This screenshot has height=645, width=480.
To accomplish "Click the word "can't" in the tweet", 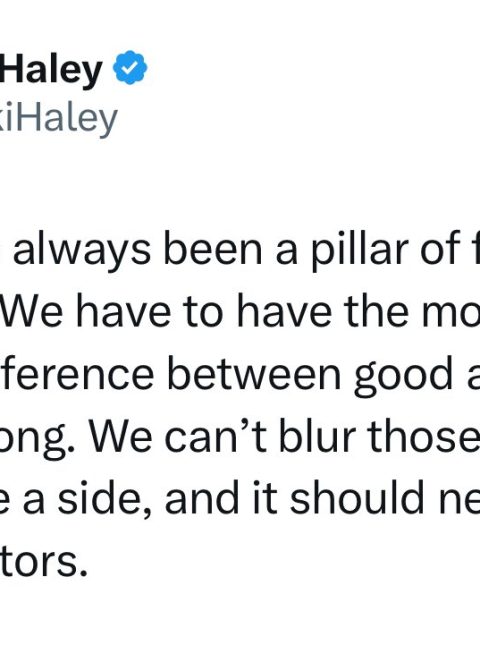I will point(216,436).
